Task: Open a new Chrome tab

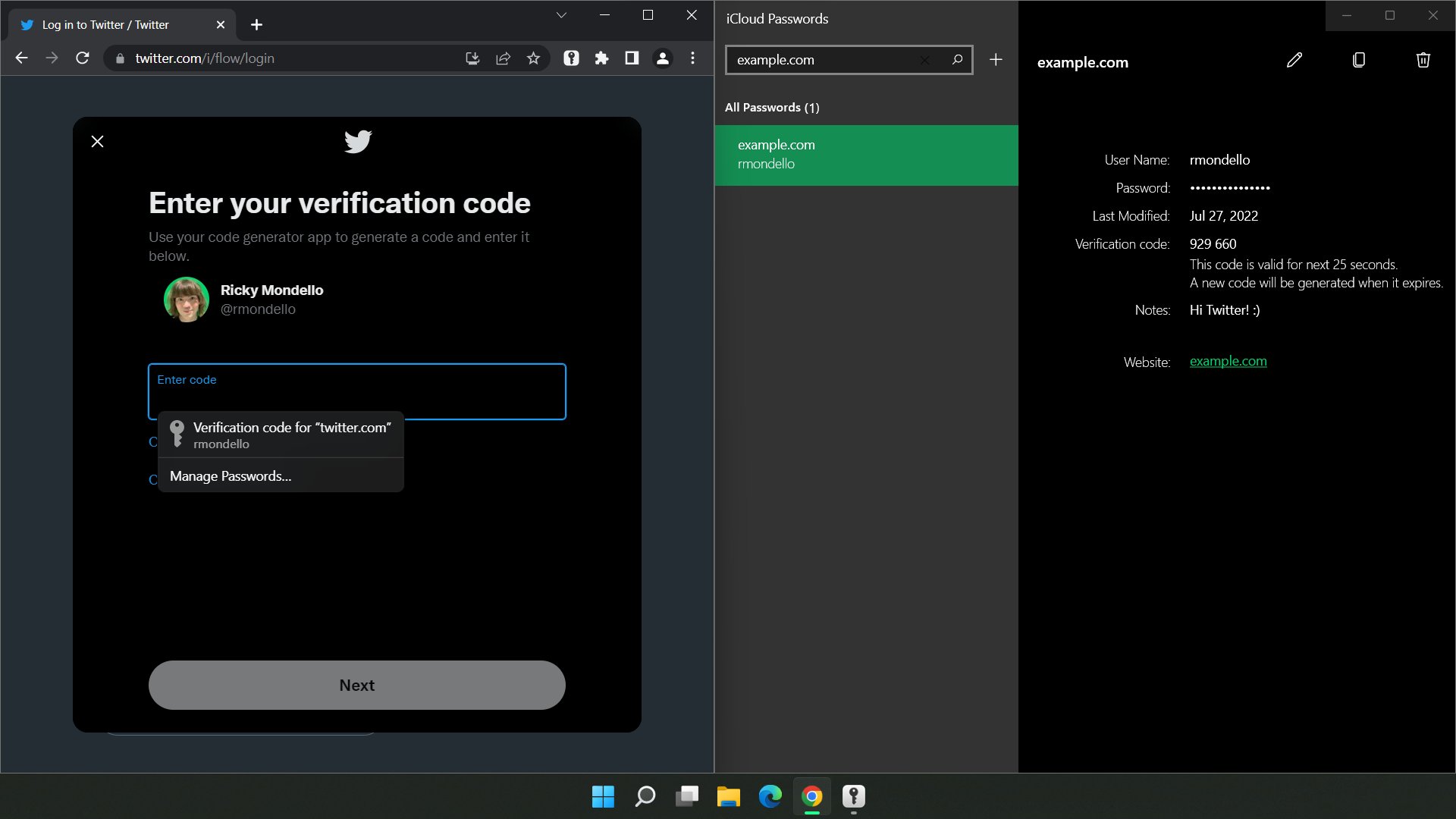Action: (256, 25)
